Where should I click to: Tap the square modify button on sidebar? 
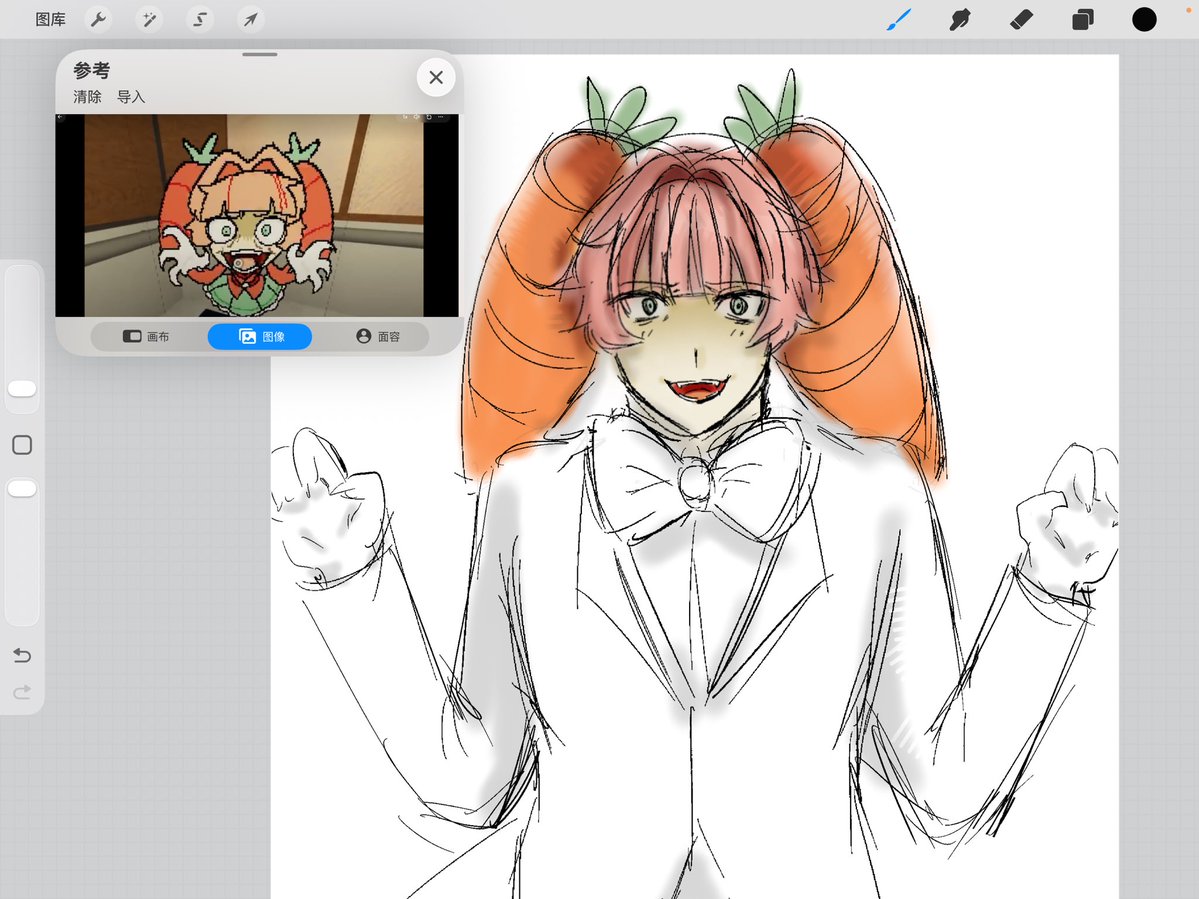[22, 445]
